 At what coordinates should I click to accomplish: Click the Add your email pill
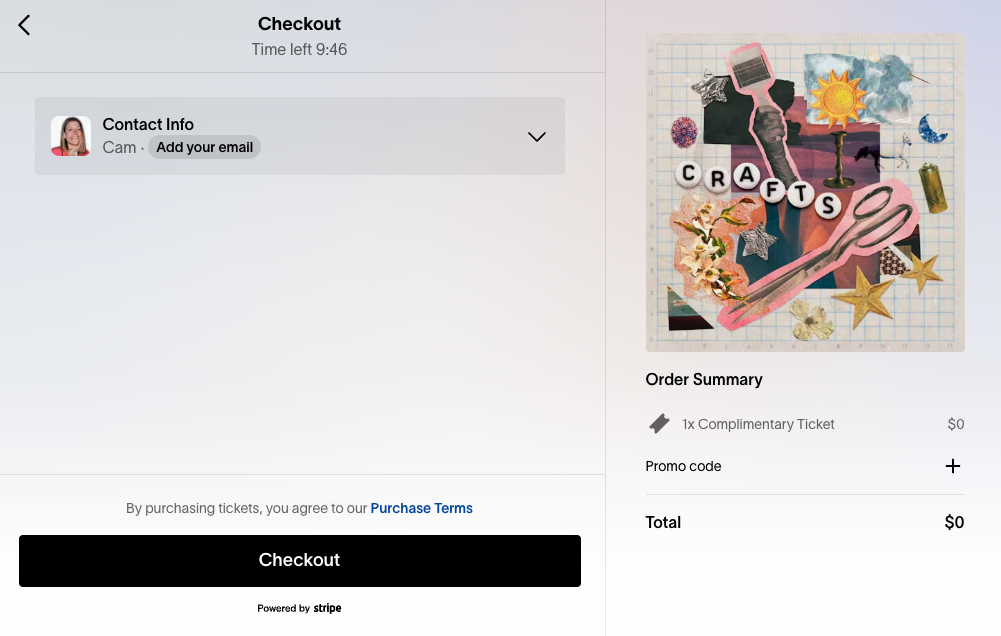coord(204,148)
